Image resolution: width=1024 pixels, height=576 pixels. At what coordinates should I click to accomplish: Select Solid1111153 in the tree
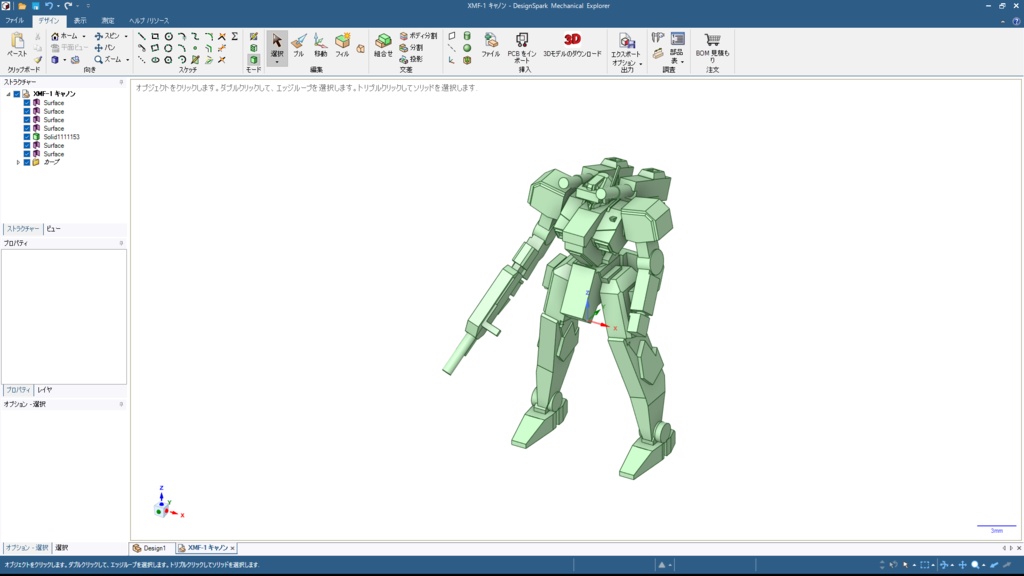[x=61, y=136]
